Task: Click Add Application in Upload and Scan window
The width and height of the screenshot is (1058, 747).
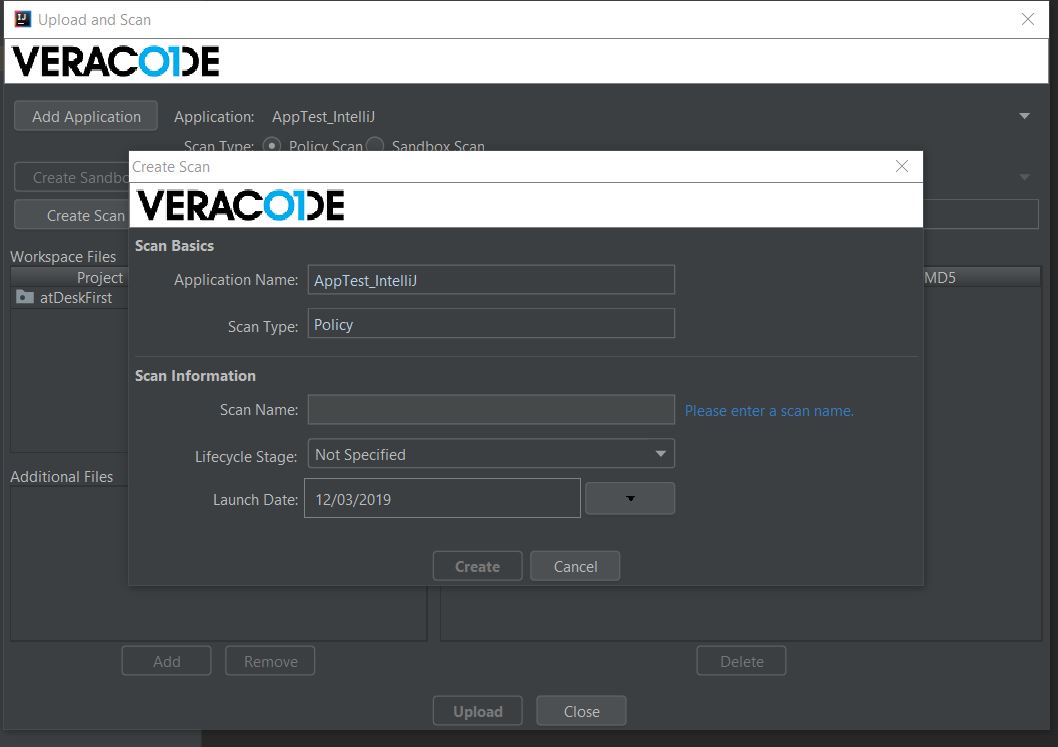Action: pos(86,116)
